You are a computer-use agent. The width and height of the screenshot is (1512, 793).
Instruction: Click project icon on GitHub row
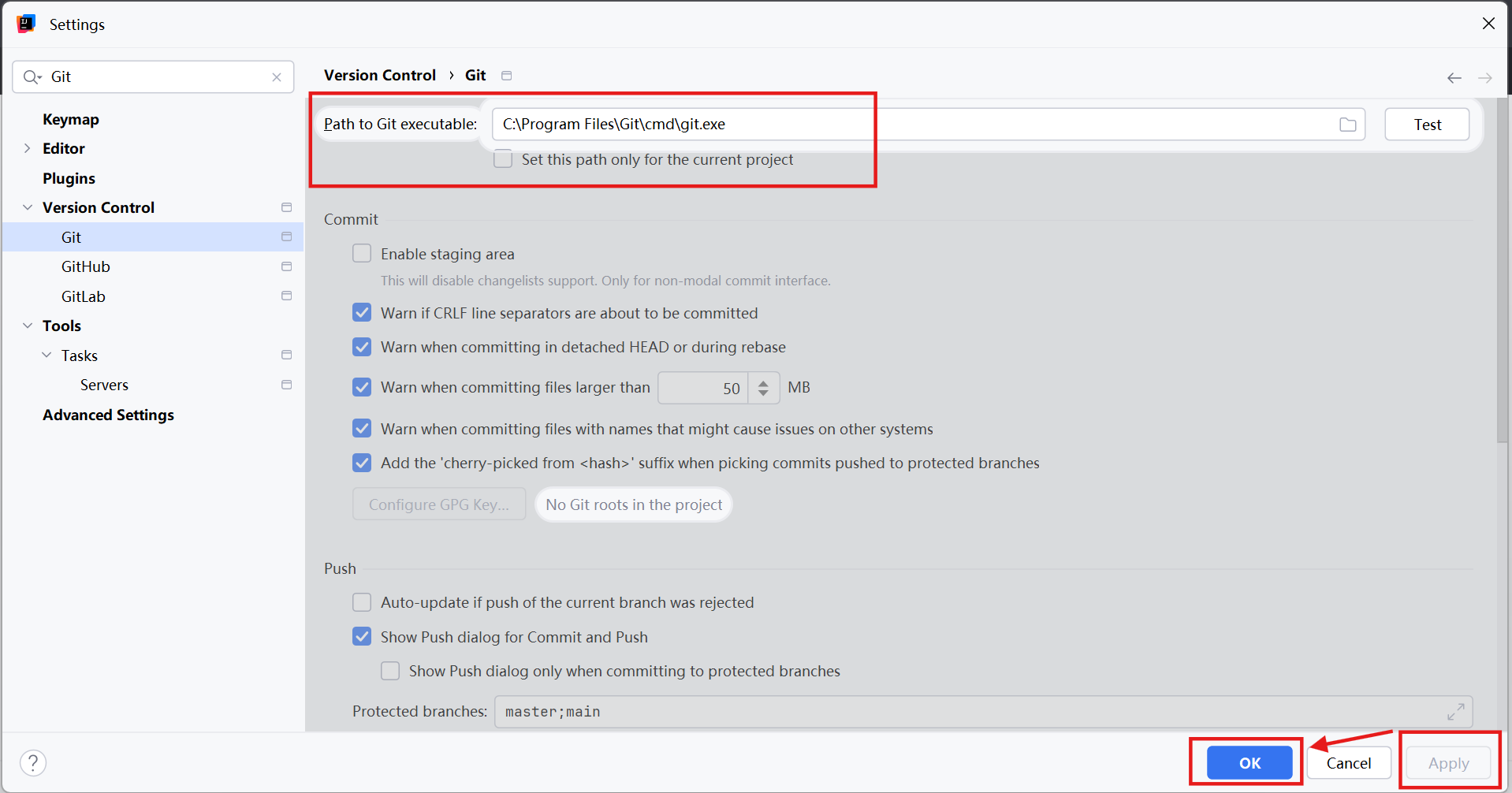(286, 266)
